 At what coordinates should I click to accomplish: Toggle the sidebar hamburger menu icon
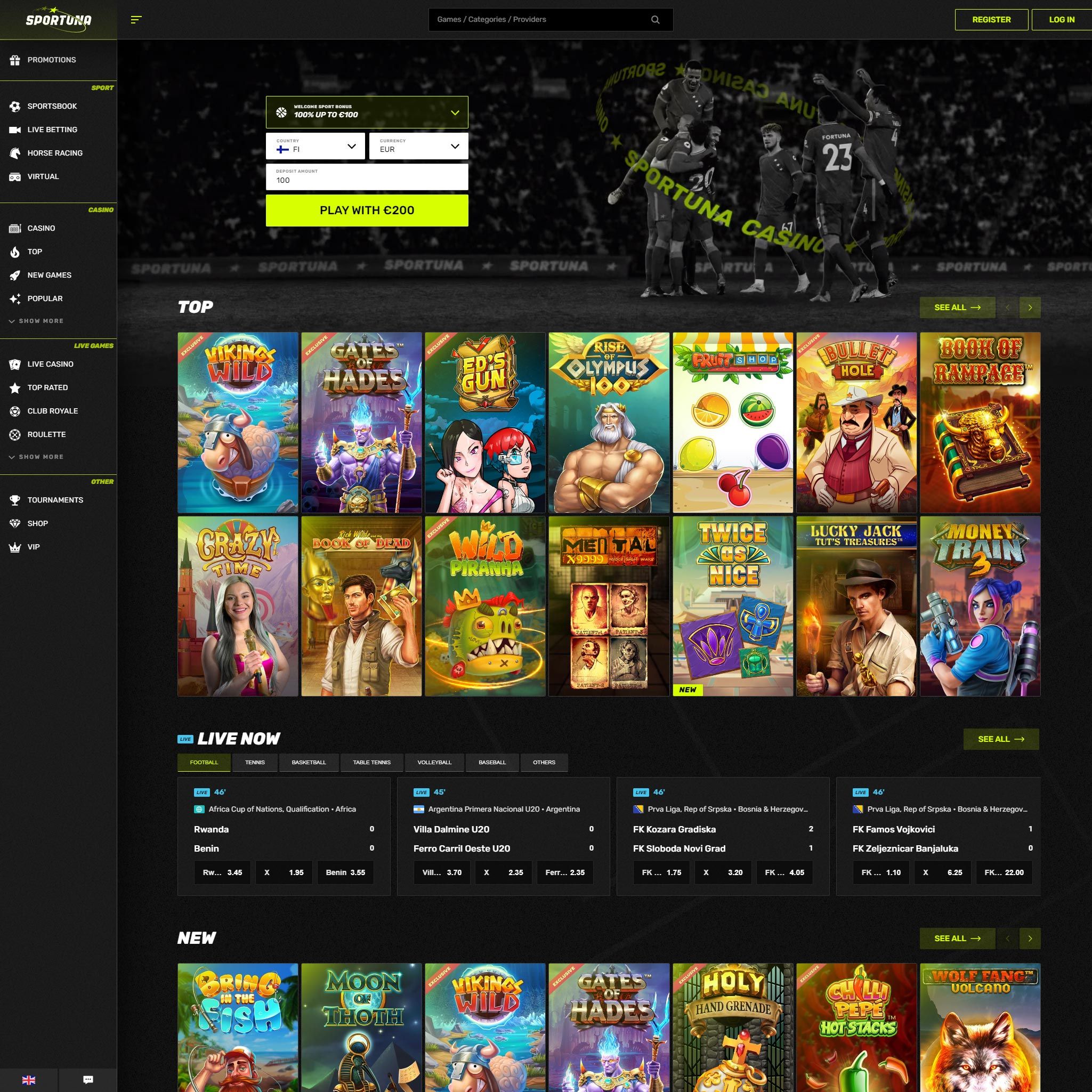coord(136,20)
